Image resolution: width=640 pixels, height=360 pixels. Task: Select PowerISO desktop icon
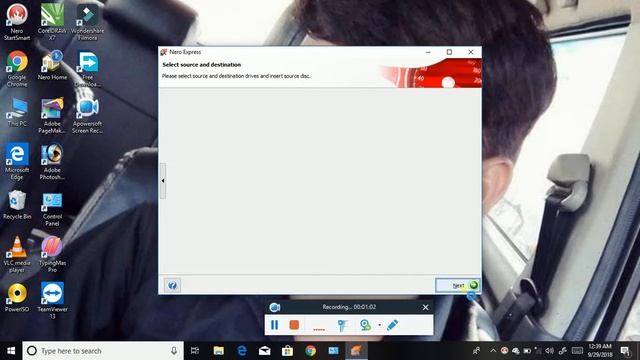point(17,298)
